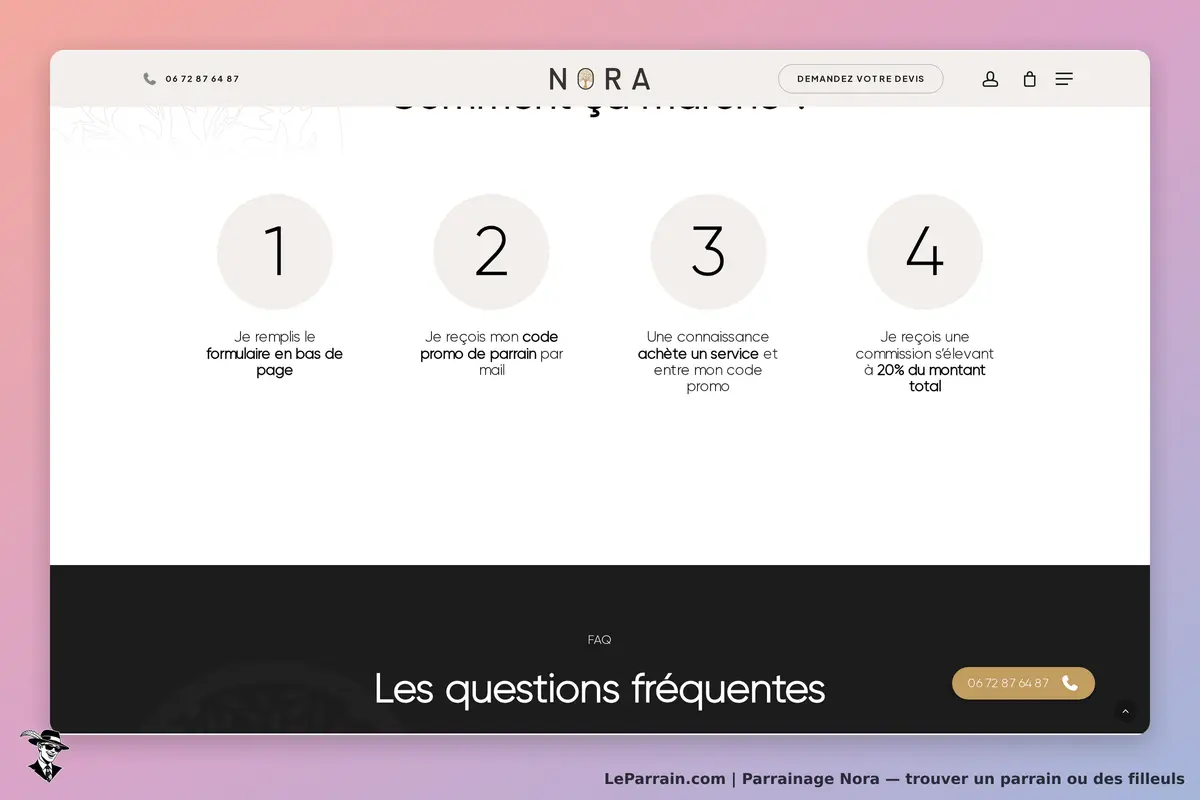Open the NORA logo homepage link
The image size is (1200, 800).
point(600,79)
